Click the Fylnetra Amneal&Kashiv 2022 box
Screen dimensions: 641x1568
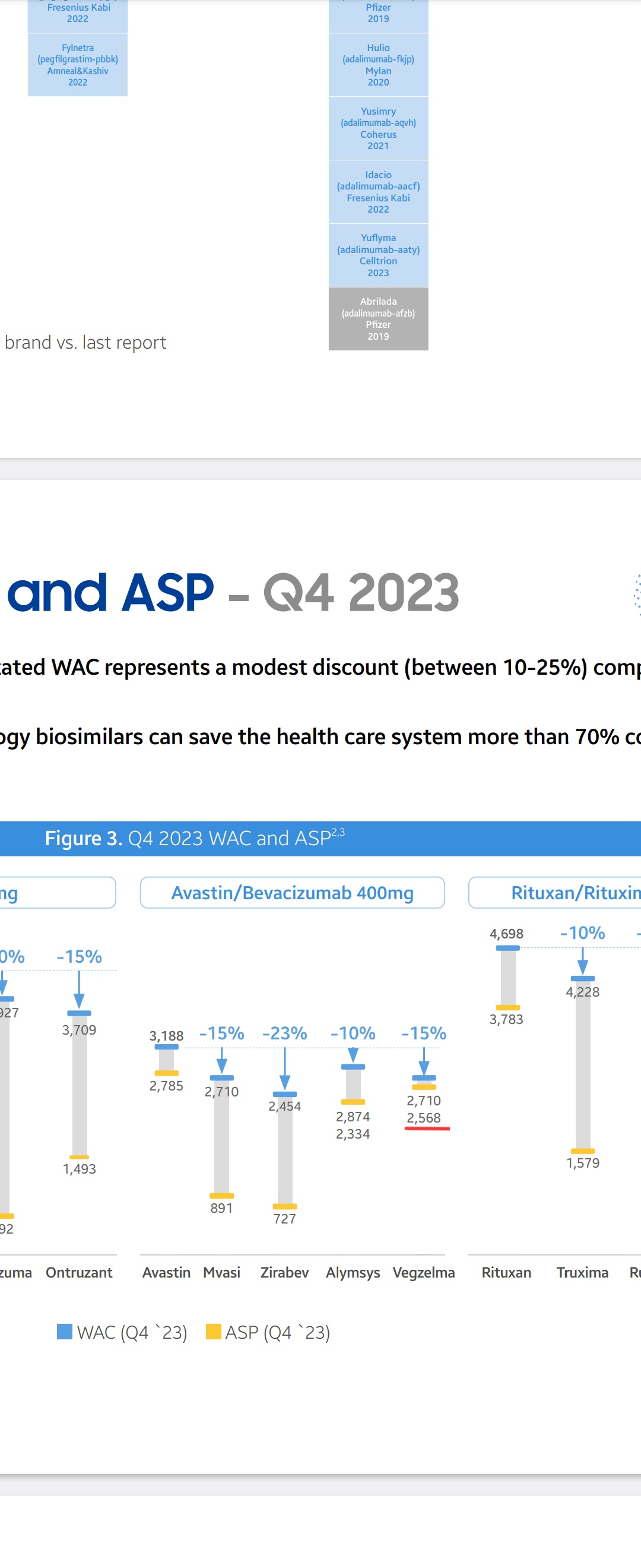point(78,65)
